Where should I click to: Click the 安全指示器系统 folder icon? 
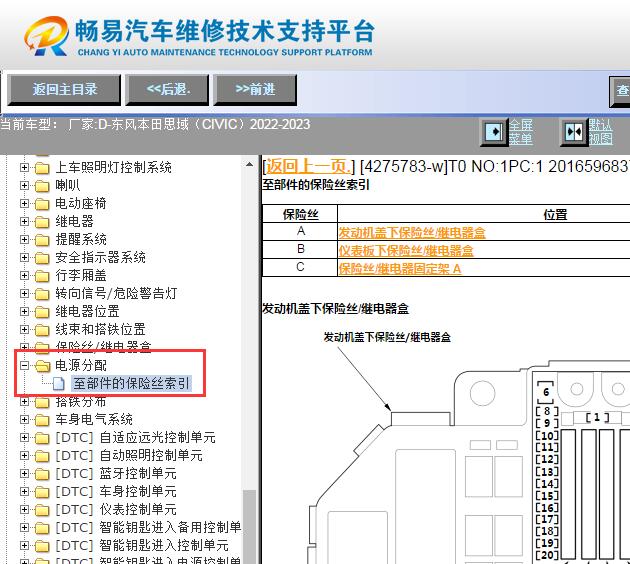click(x=42, y=258)
